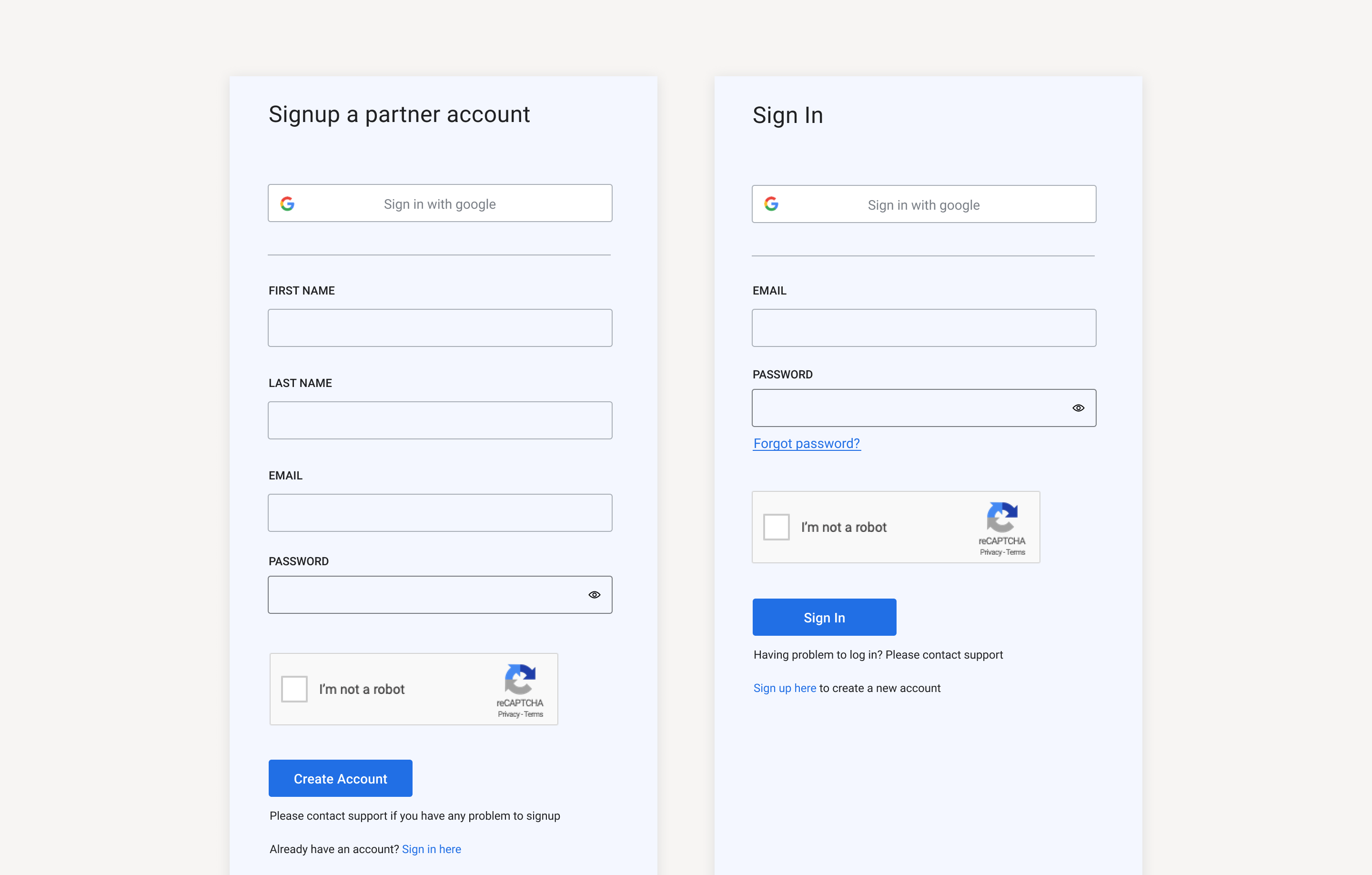The image size is (1372, 875).
Task: Open reCAPTCHA Privacy link in Sign In form
Action: [x=990, y=552]
